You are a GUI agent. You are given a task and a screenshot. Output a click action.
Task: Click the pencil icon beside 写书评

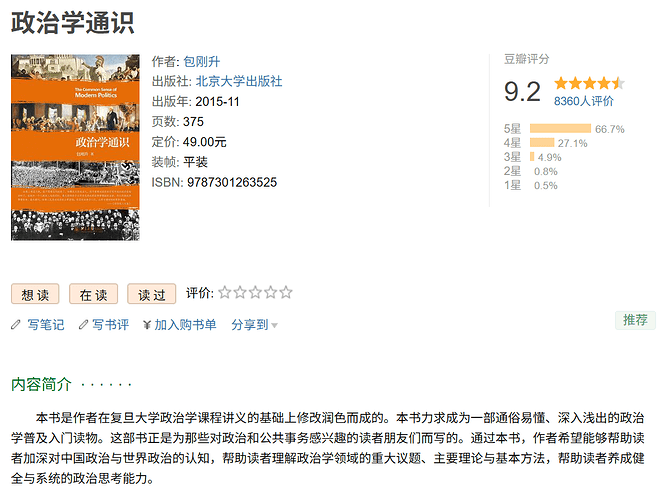point(83,325)
